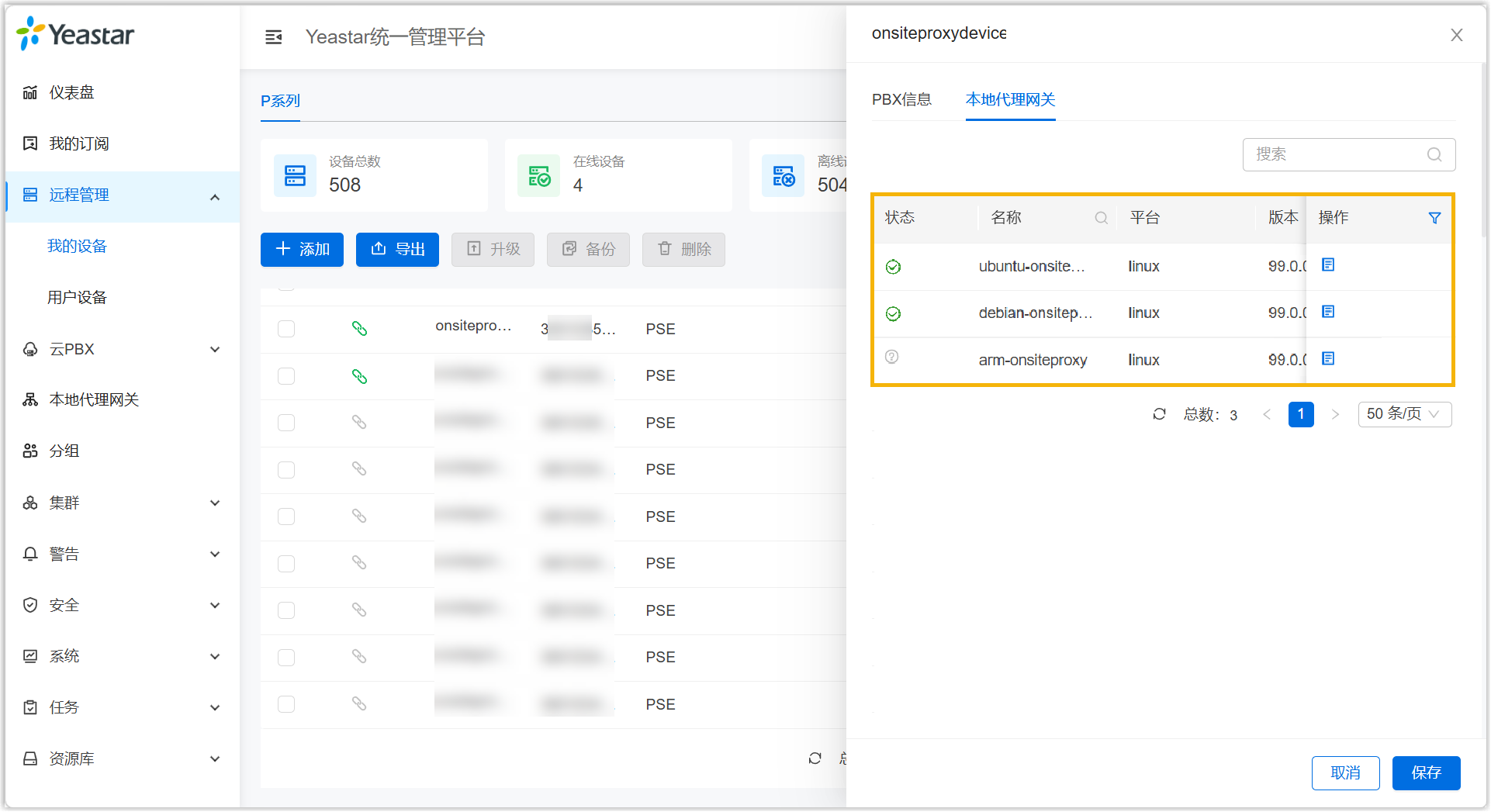The width and height of the screenshot is (1491, 812).
Task: Open 本地代理网关 in the sidebar
Action: [94, 399]
